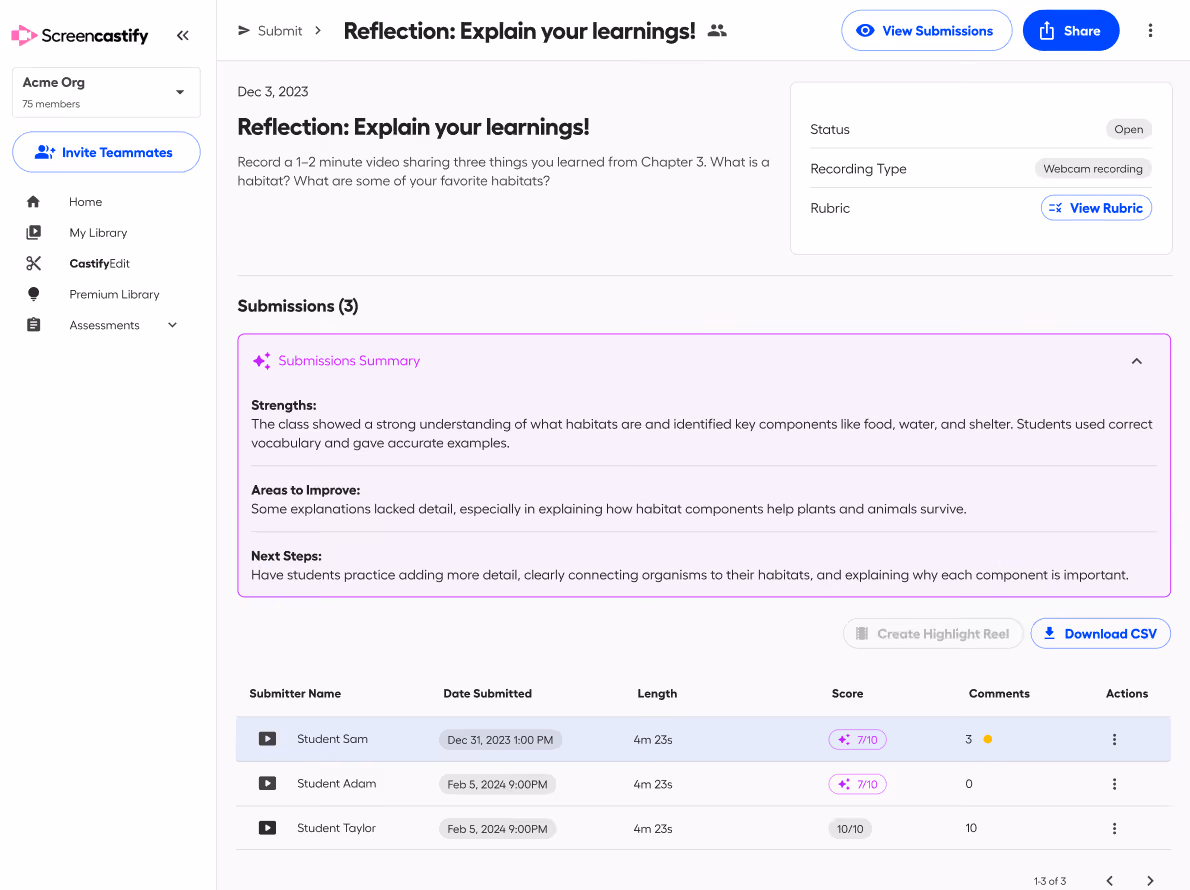
Task: Click the Comments column header
Action: point(999,693)
